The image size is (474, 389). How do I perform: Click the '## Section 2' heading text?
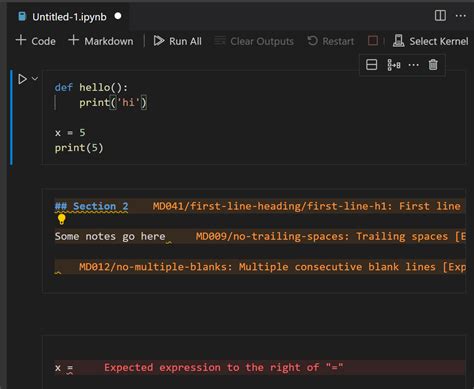(92, 206)
